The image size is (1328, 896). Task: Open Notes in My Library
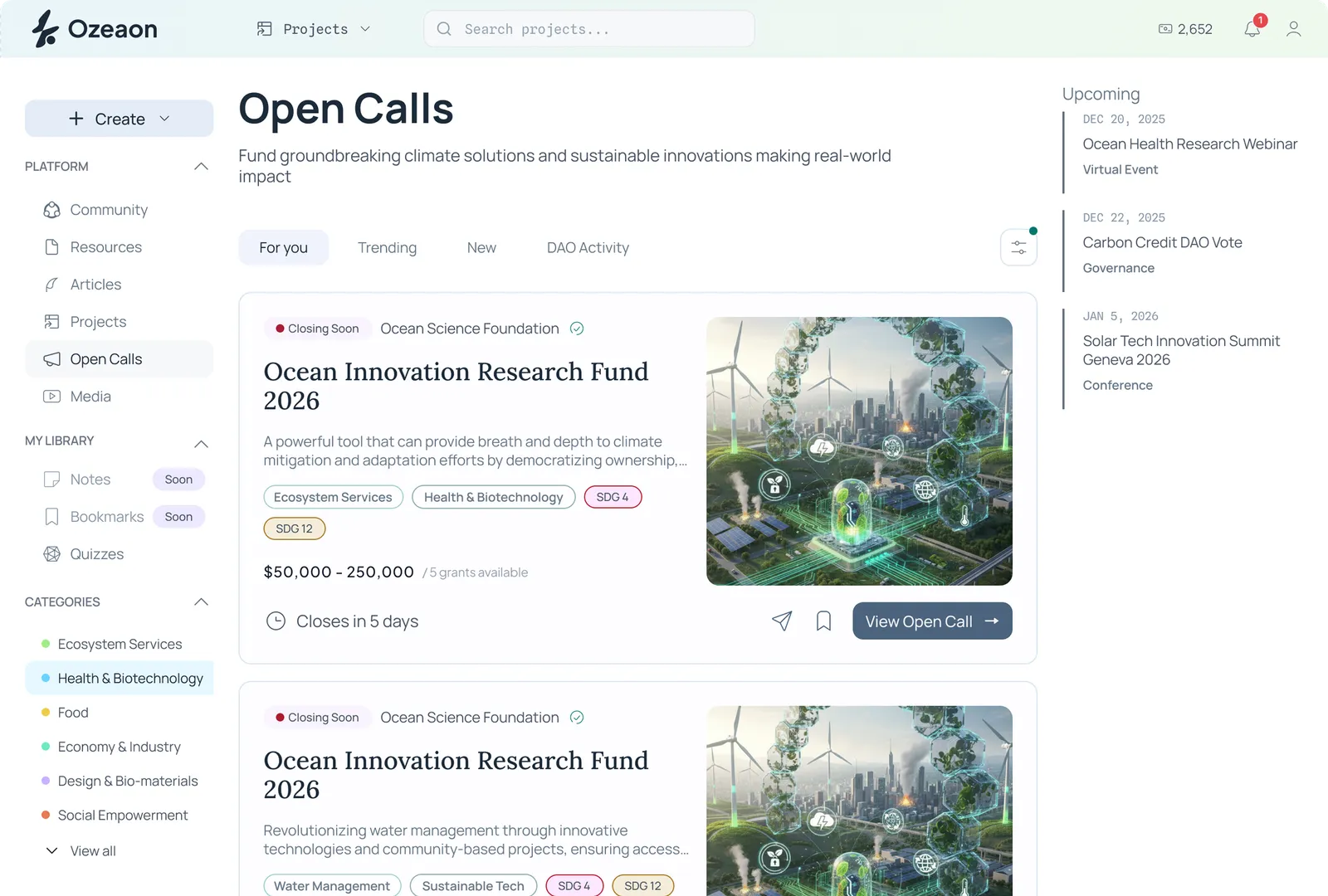(90, 480)
